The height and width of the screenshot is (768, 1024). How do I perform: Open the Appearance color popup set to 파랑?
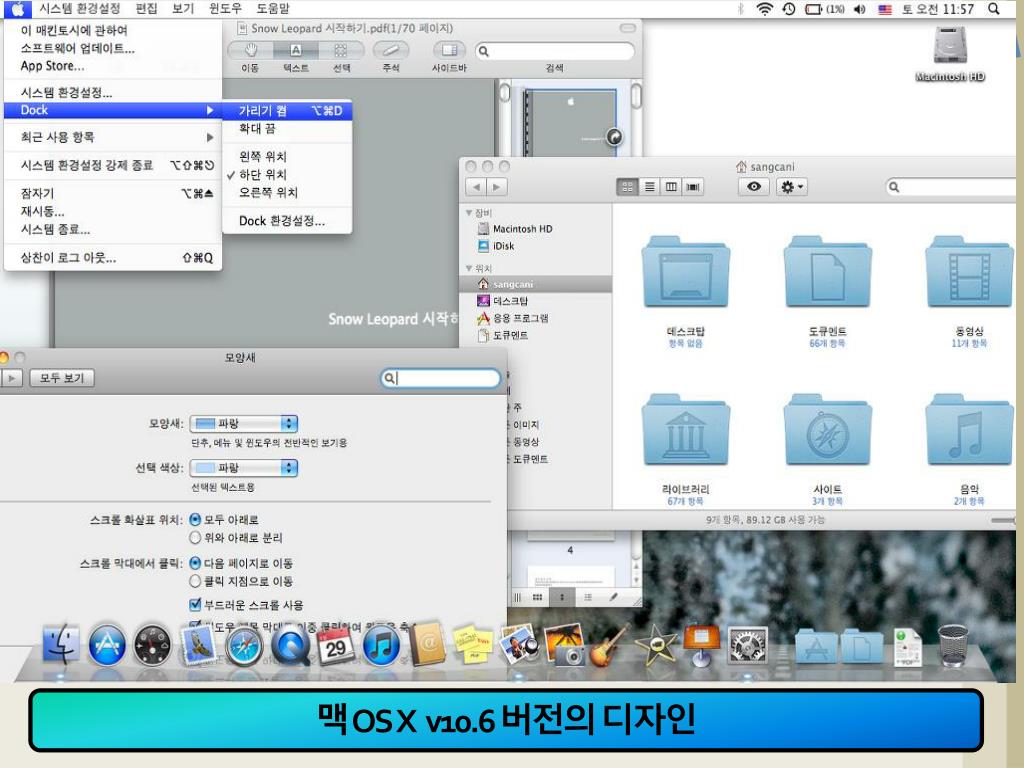click(x=244, y=424)
